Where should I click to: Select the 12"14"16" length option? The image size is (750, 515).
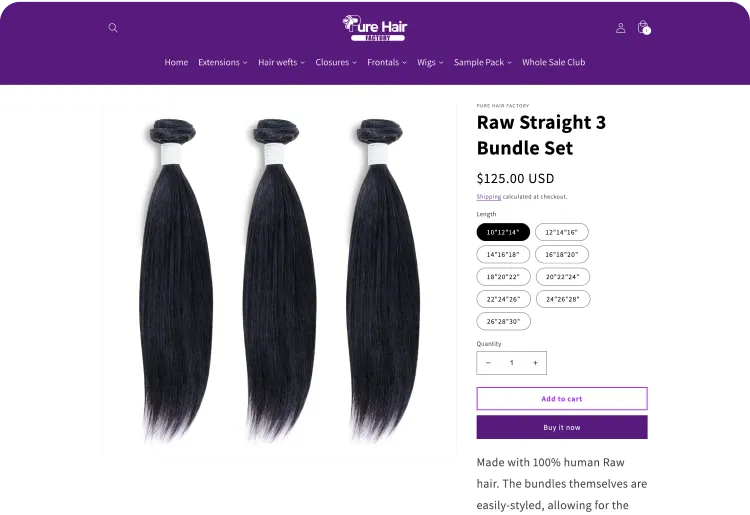coord(562,232)
